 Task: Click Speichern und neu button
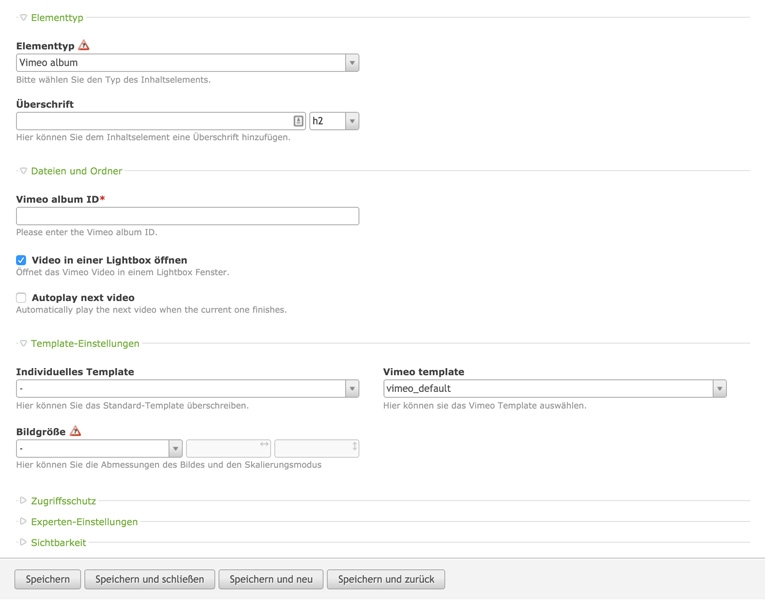point(271,579)
